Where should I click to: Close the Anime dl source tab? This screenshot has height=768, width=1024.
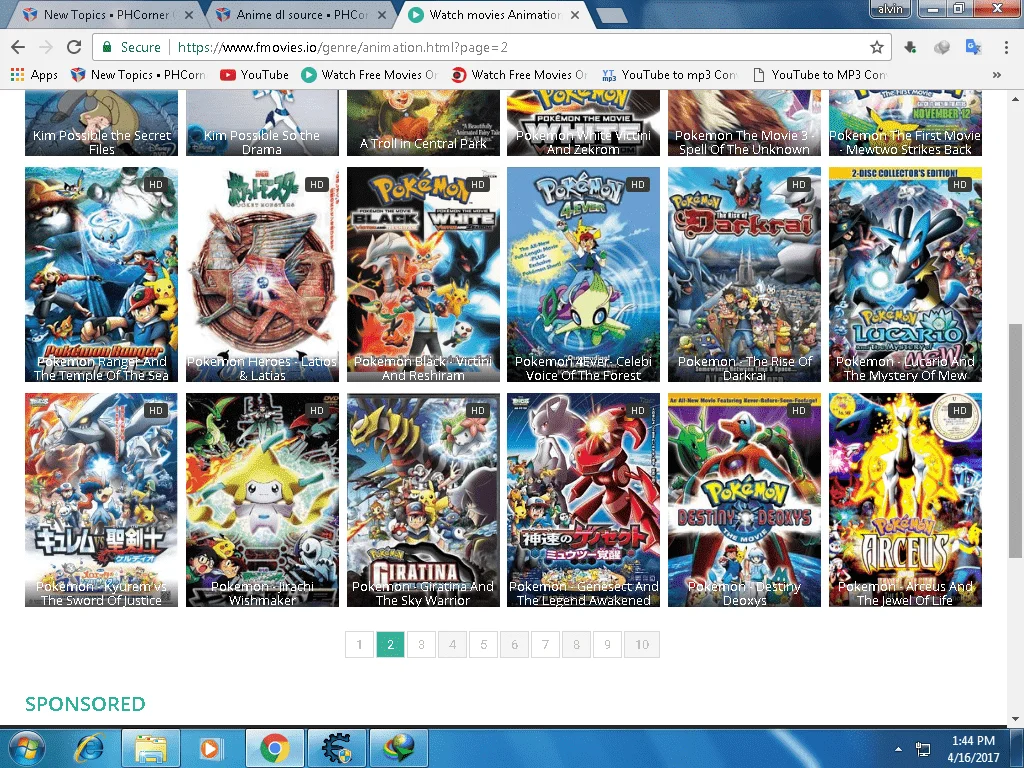click(381, 14)
